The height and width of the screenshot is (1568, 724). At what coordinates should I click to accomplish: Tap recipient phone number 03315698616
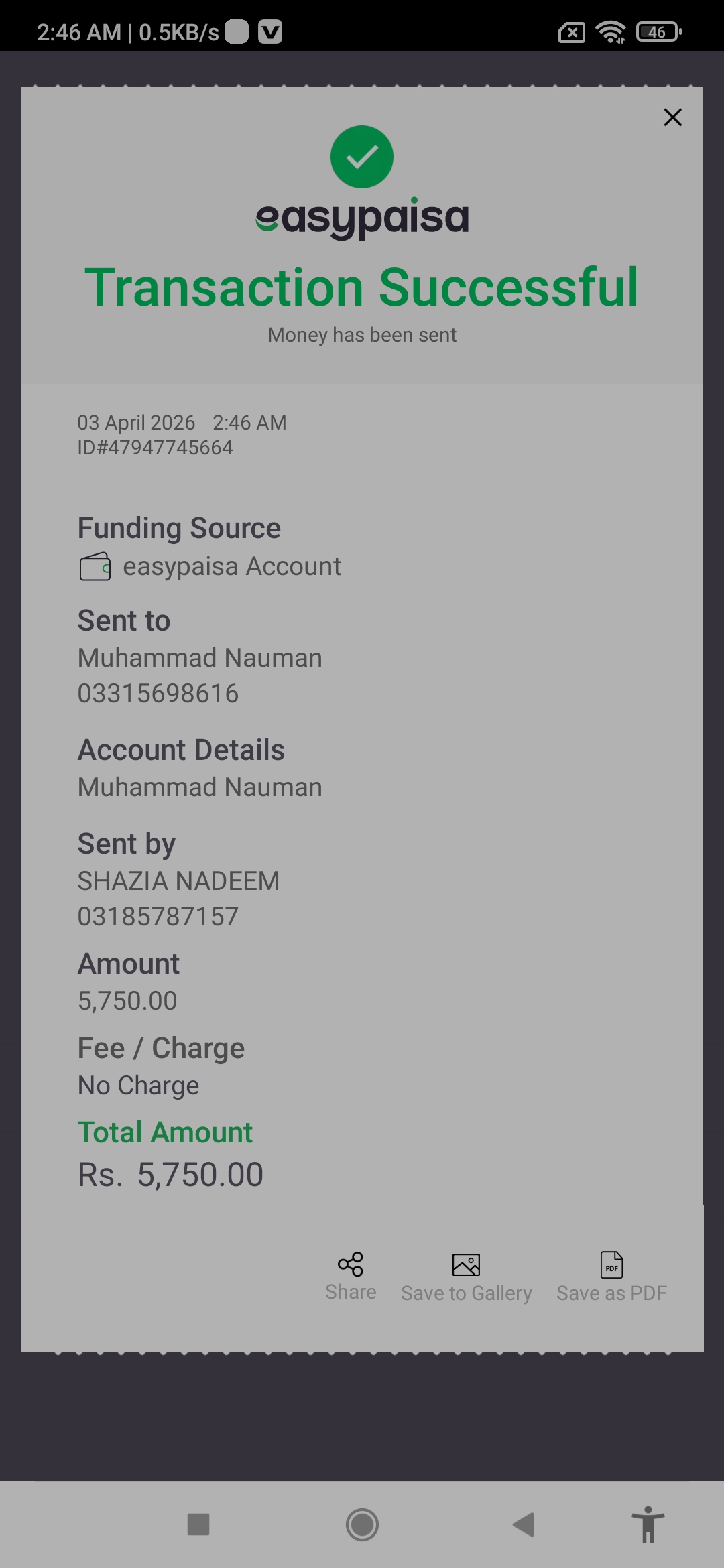pos(158,694)
